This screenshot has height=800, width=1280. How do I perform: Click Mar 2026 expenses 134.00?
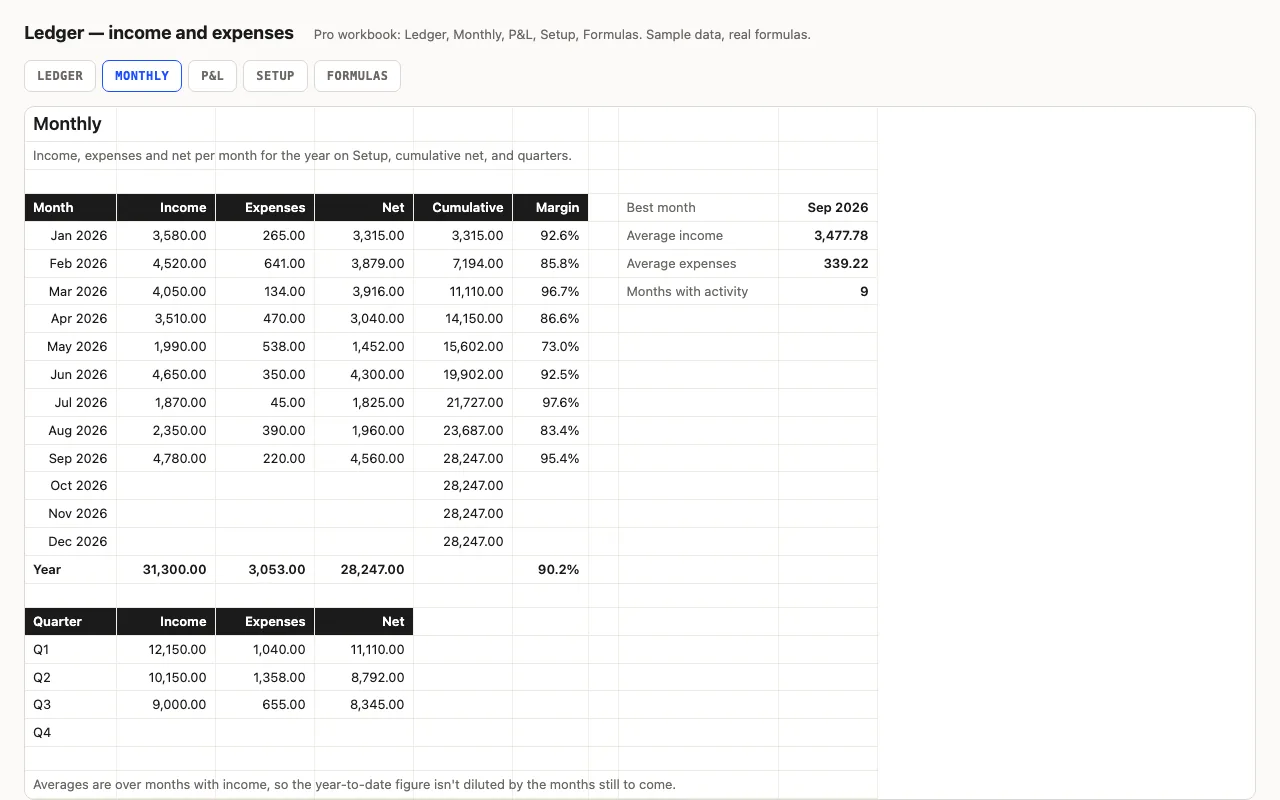point(265,291)
